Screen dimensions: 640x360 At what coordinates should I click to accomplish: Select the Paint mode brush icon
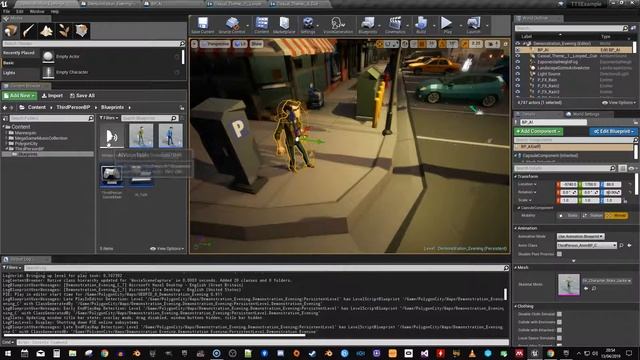(x=29, y=31)
